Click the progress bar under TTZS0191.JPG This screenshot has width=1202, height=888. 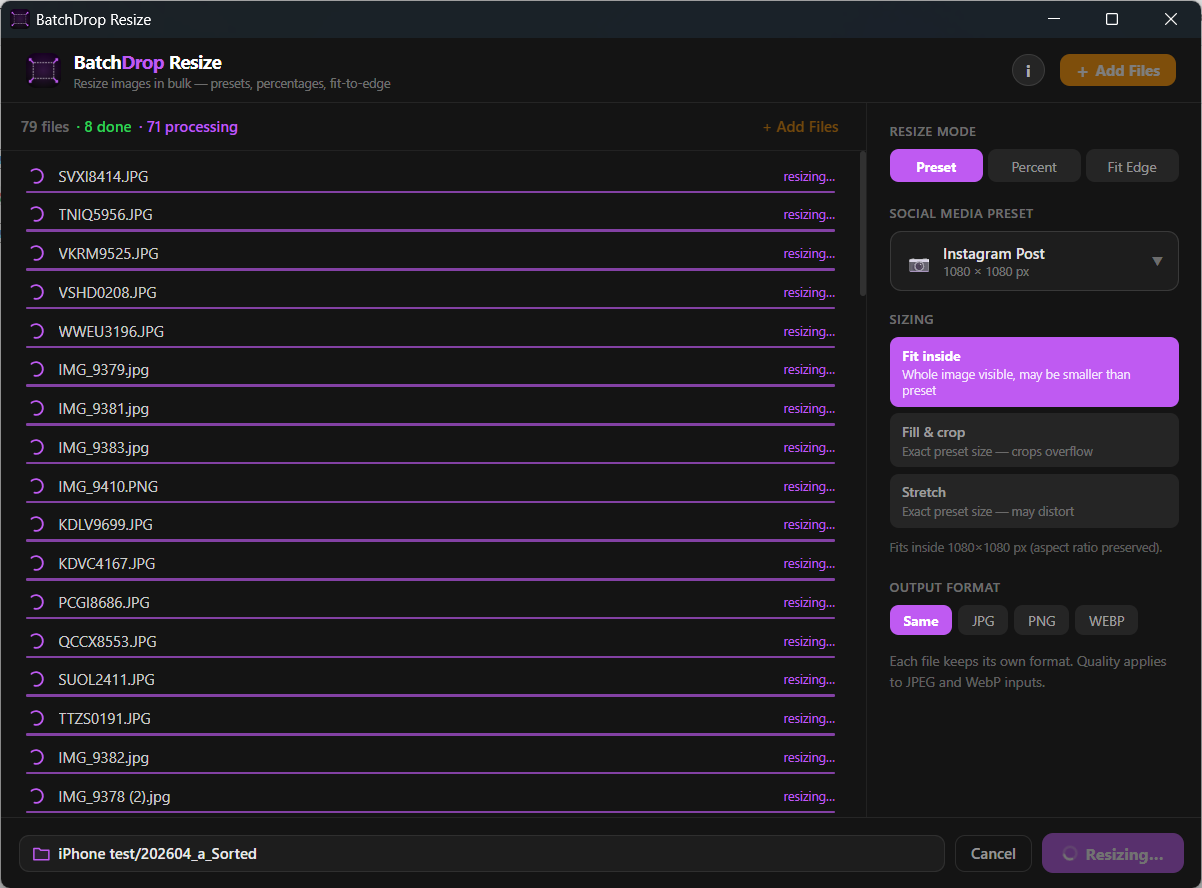pos(430,734)
